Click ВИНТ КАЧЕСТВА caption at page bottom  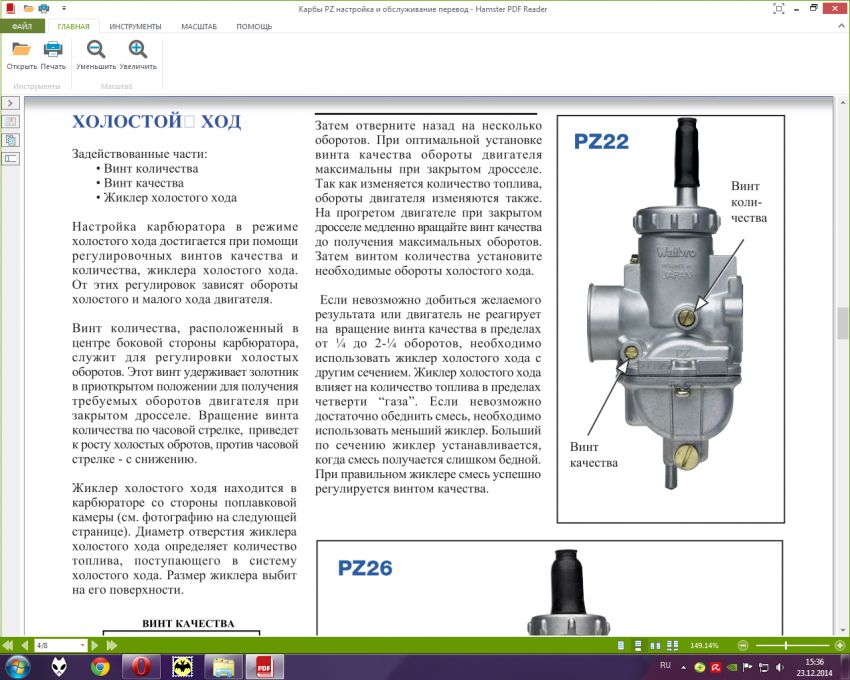point(188,624)
